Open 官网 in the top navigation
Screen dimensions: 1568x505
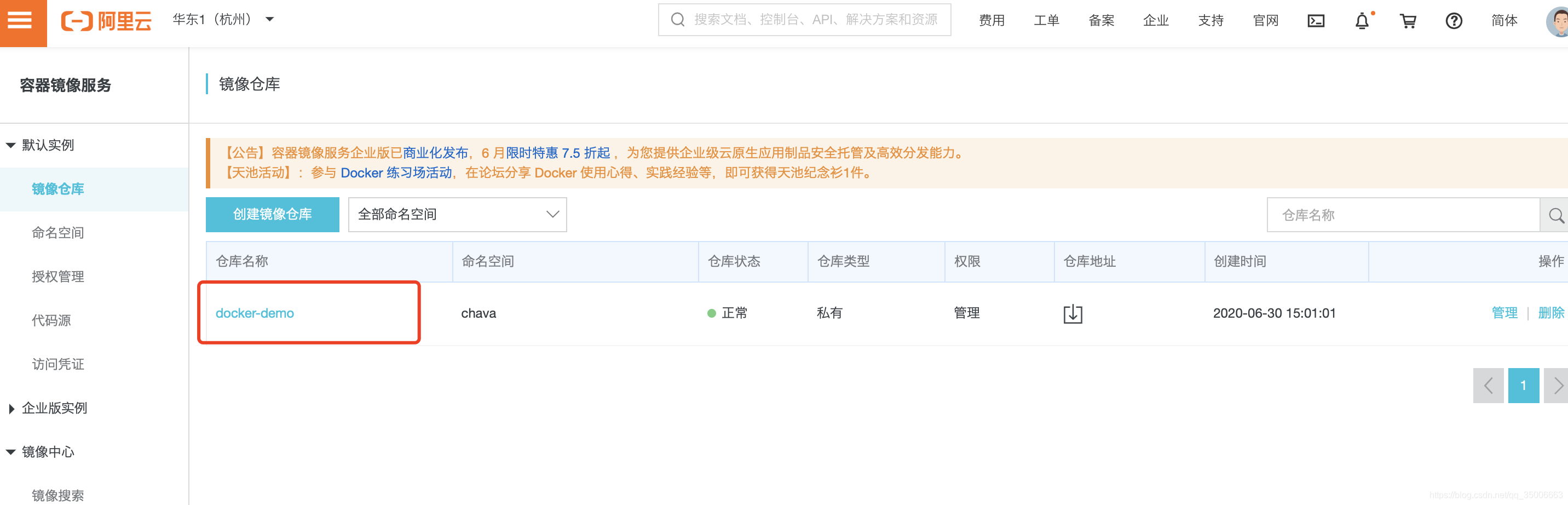1265,21
